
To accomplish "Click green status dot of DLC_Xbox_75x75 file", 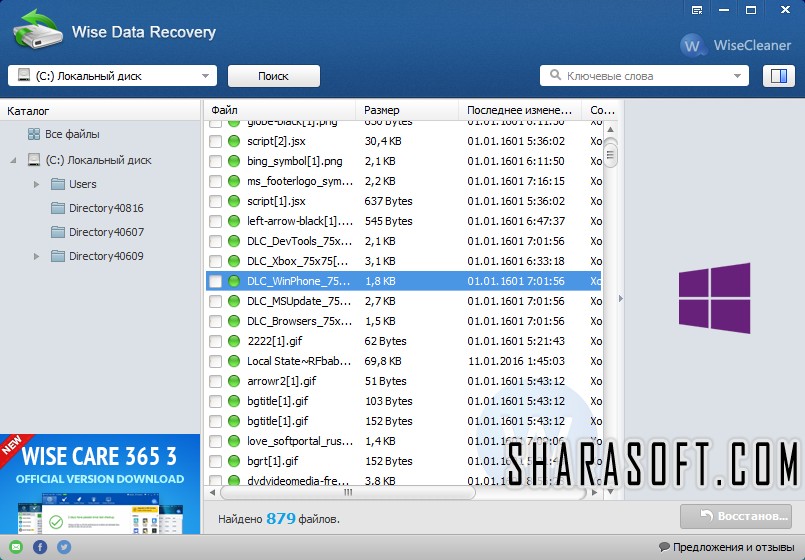I will point(234,261).
